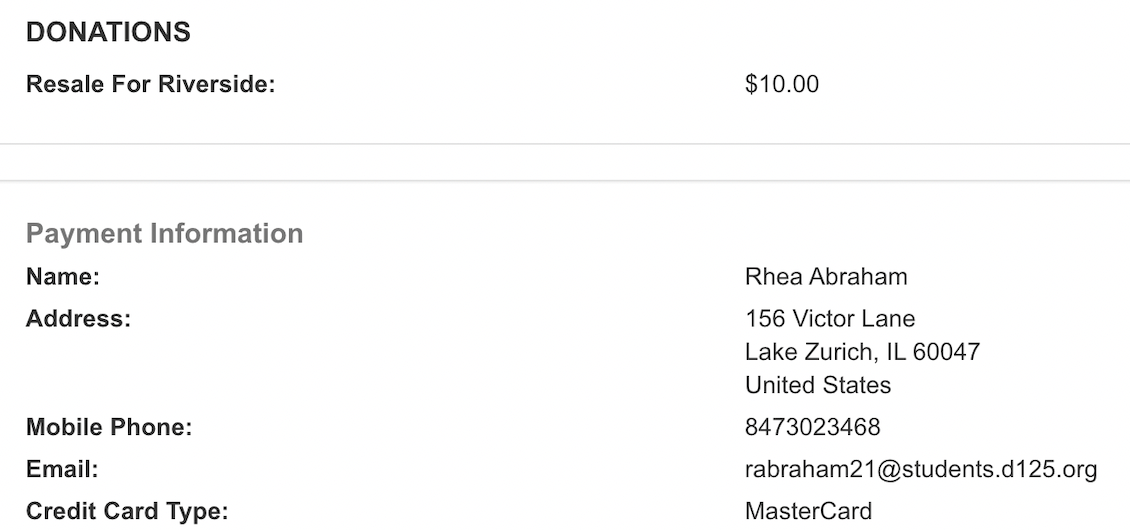The height and width of the screenshot is (530, 1130).
Task: Click the Address field label
Action: [78, 319]
